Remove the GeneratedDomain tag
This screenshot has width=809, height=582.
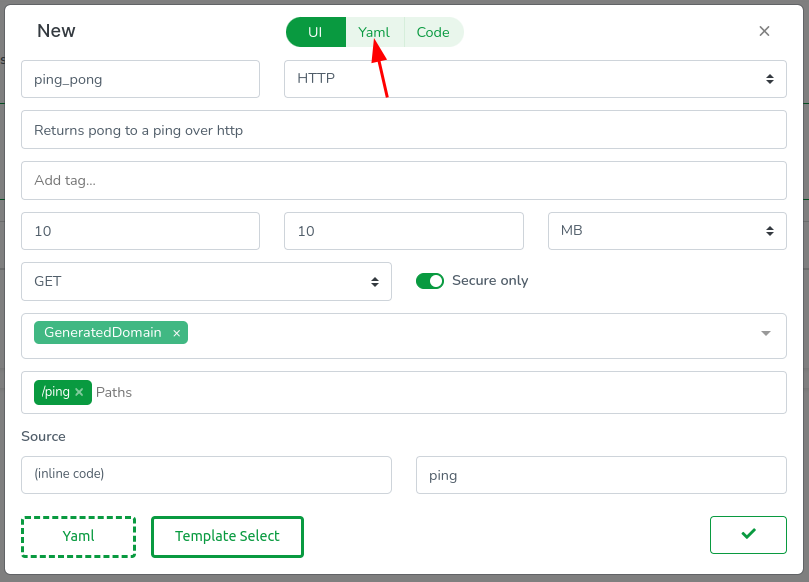[x=177, y=333]
